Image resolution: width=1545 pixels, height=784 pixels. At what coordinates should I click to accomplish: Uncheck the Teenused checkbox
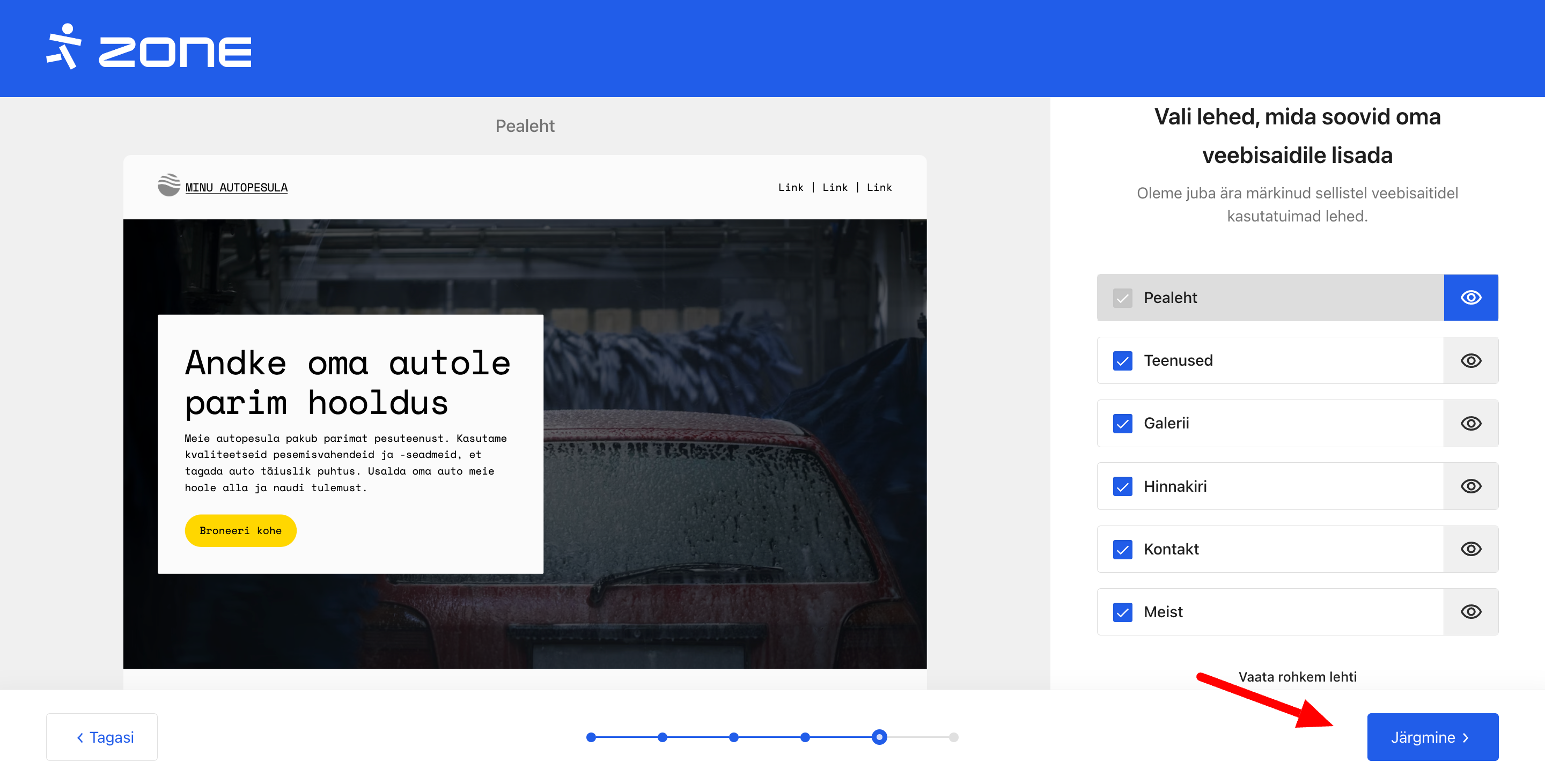(1122, 361)
